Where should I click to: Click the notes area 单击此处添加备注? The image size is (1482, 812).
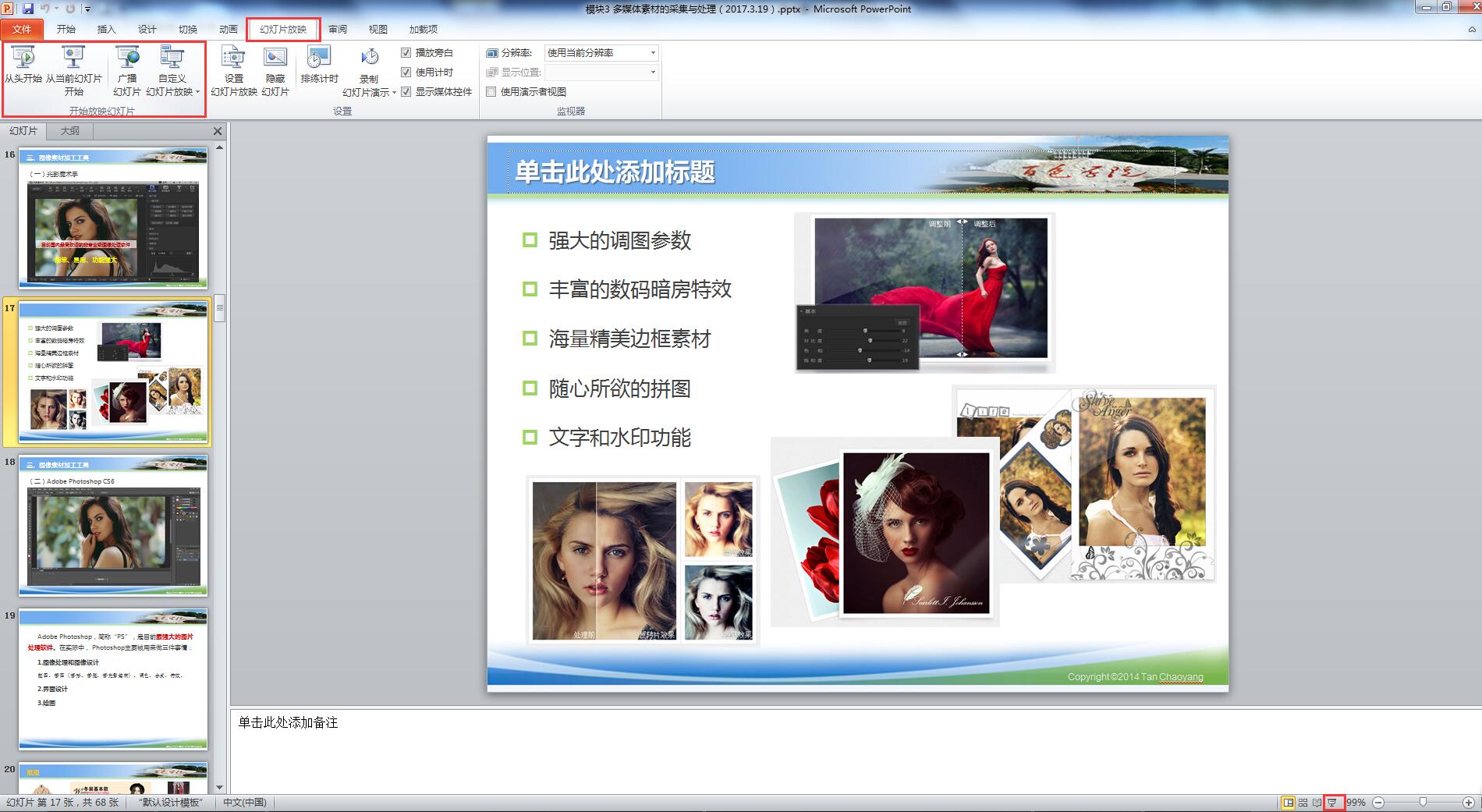pos(288,722)
